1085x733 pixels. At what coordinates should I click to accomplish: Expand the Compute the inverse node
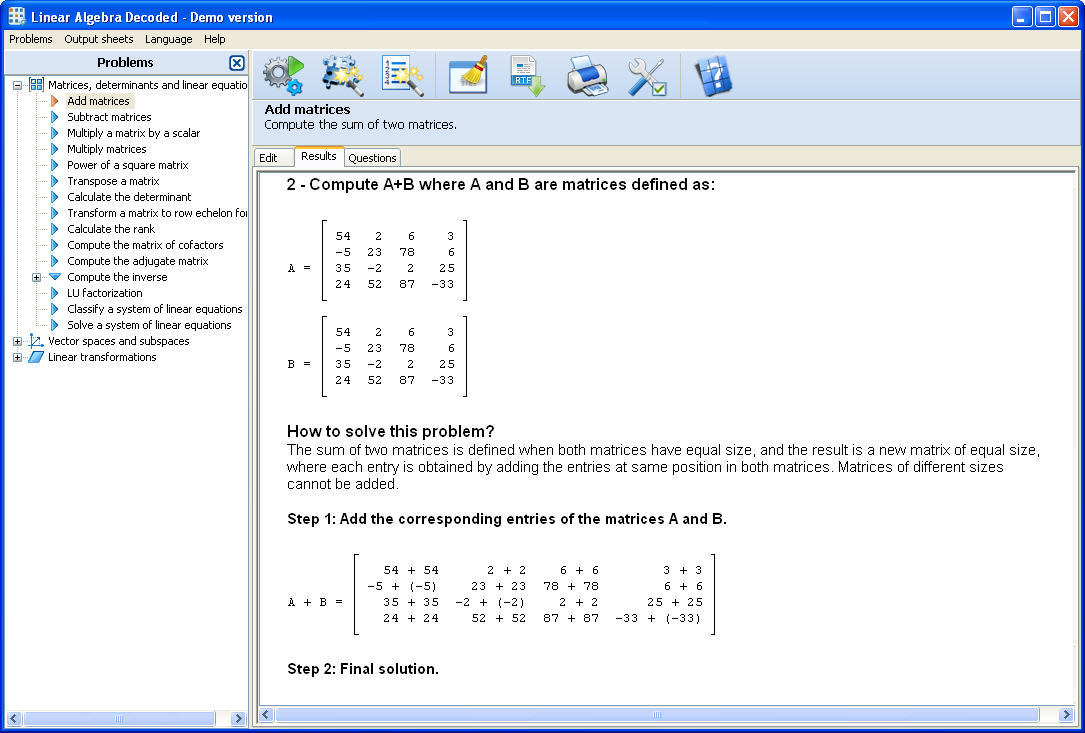pyautogui.click(x=36, y=277)
